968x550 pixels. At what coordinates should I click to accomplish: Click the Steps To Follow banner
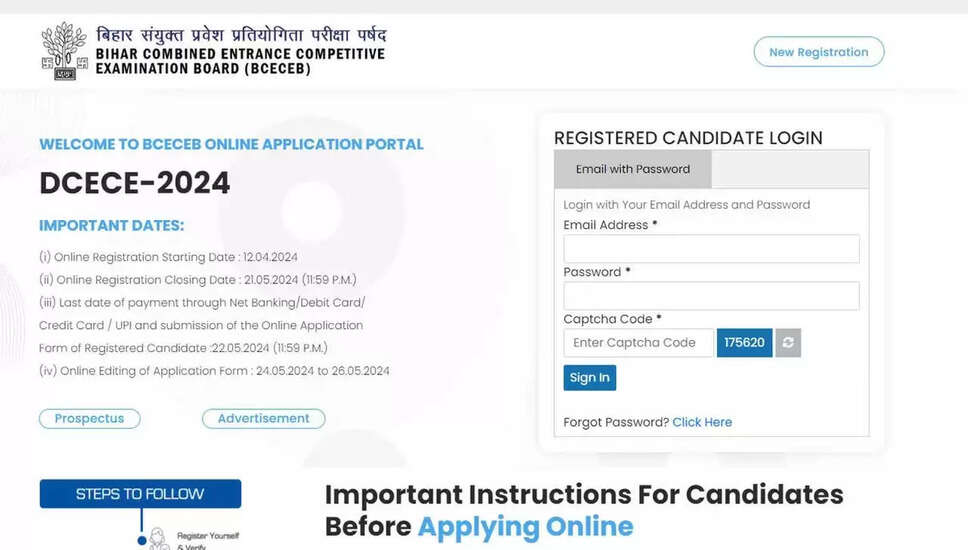140,494
